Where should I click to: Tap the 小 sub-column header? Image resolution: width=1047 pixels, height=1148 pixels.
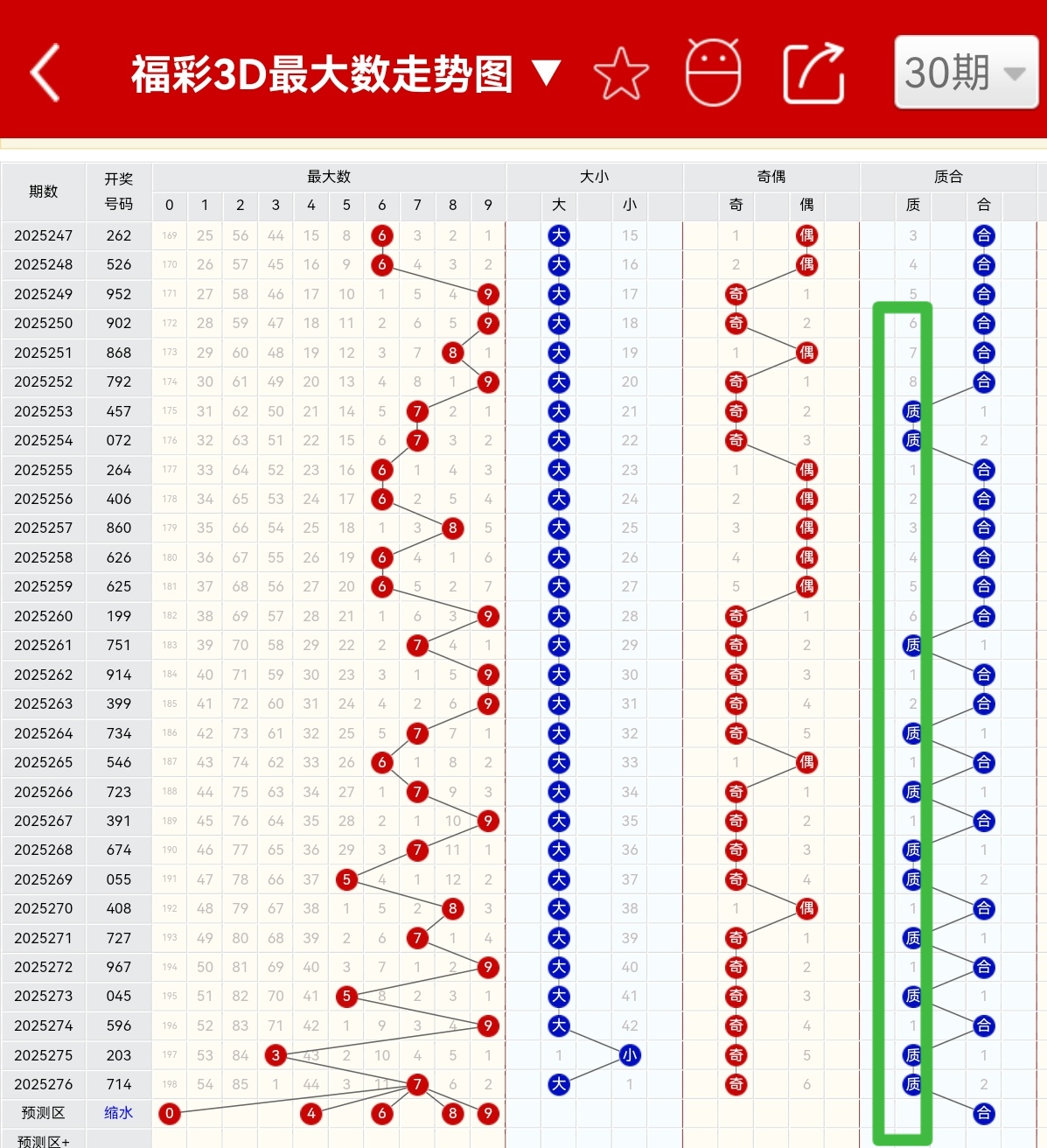pos(630,205)
